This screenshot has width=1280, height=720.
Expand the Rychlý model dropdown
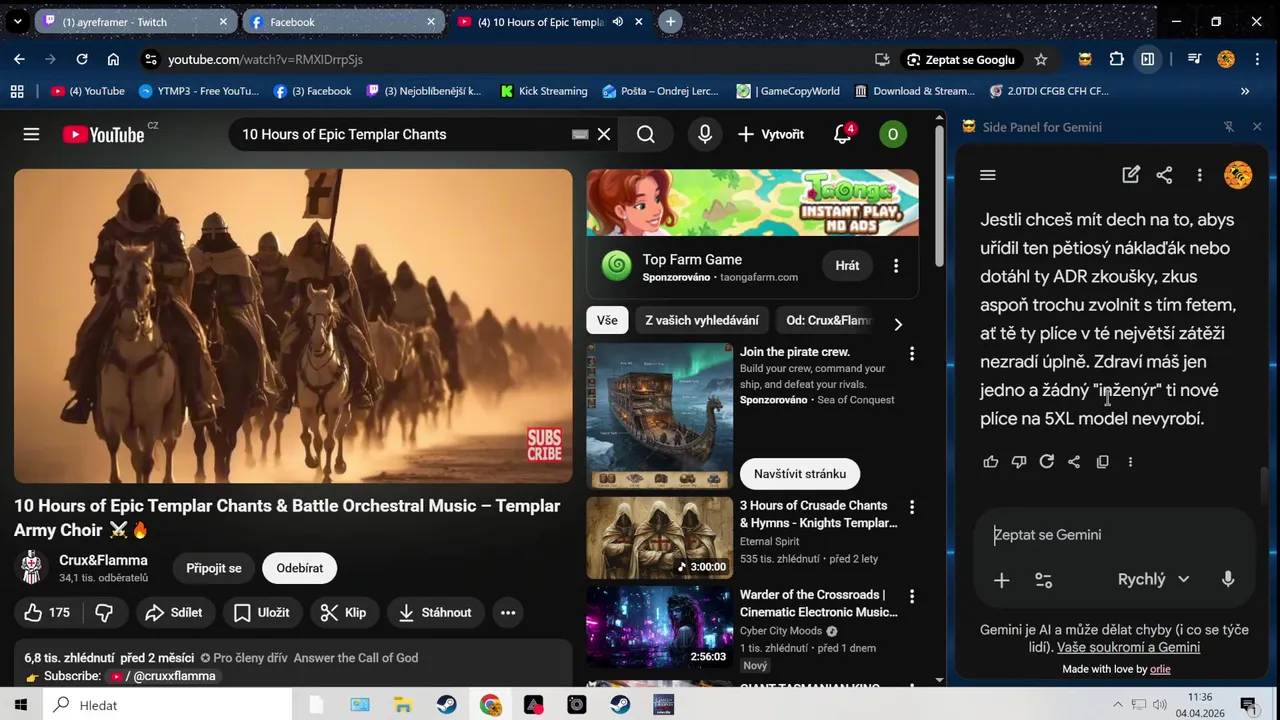coord(1153,579)
